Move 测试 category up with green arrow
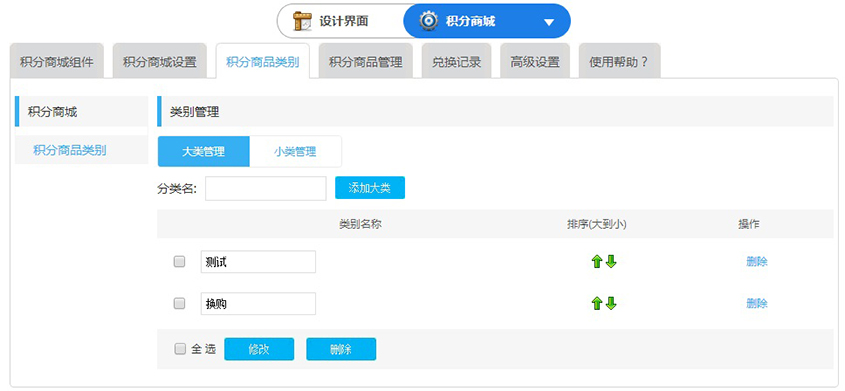 (x=597, y=262)
